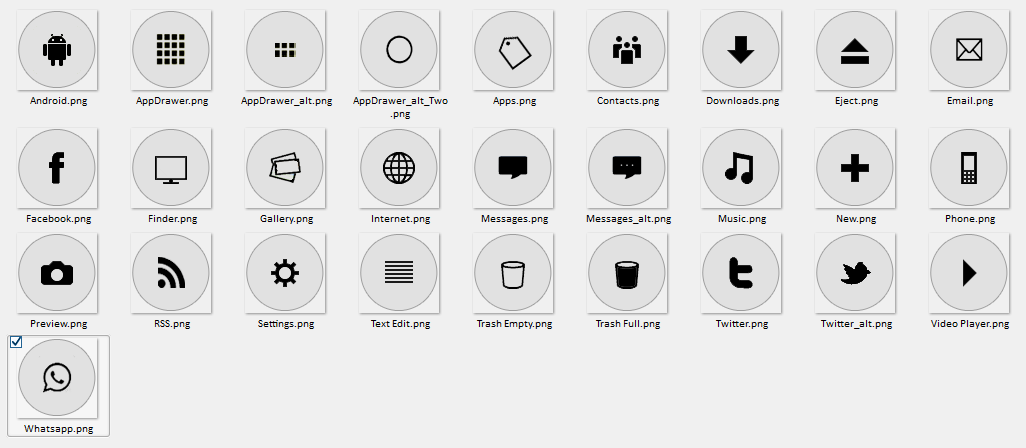Select the Twitter.png t icon

(741, 273)
